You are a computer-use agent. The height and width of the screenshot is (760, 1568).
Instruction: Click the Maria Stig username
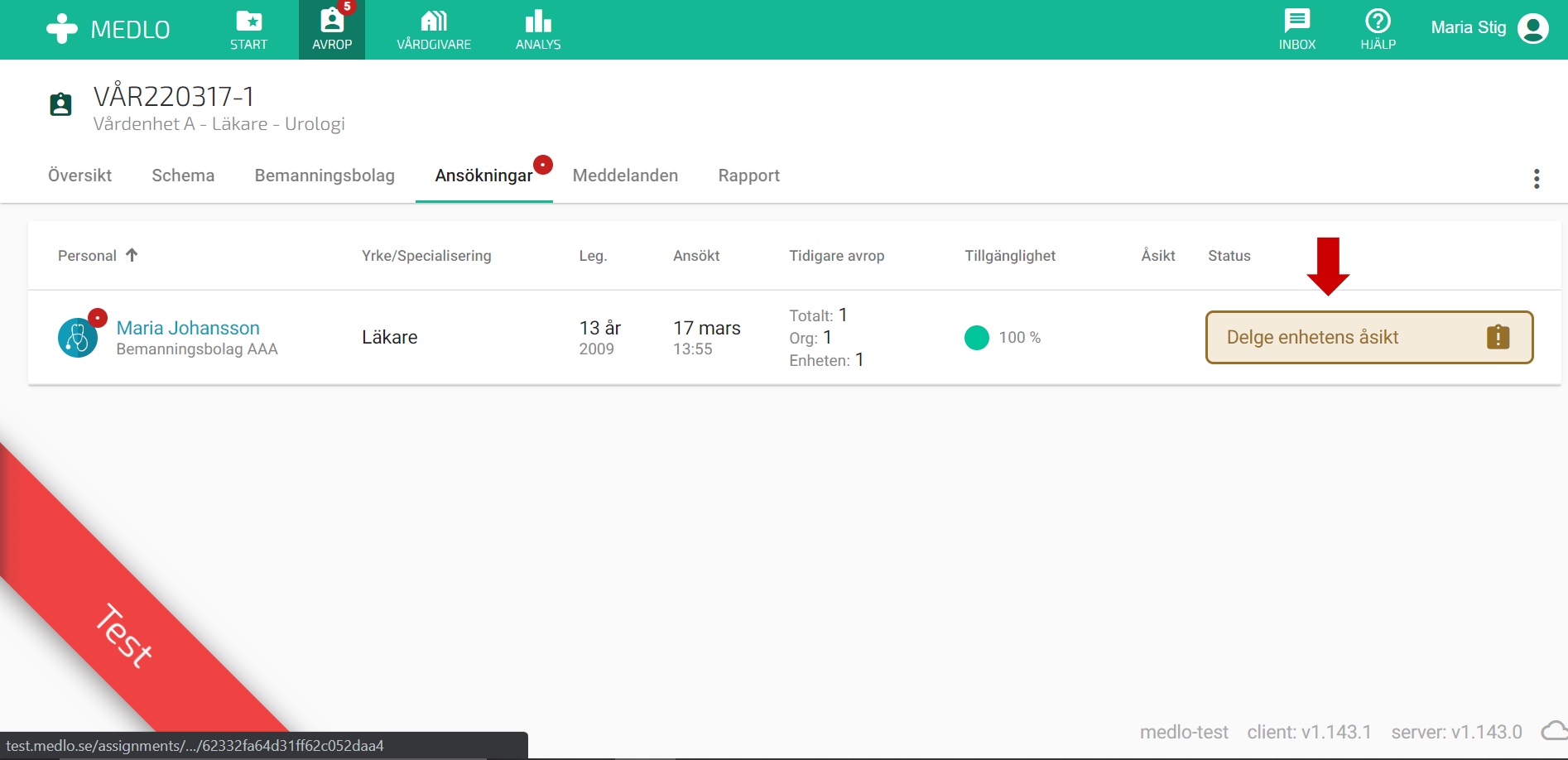tap(1469, 27)
